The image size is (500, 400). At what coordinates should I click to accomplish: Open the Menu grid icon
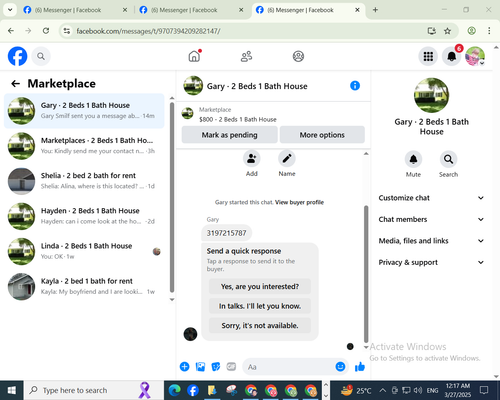coord(428,56)
